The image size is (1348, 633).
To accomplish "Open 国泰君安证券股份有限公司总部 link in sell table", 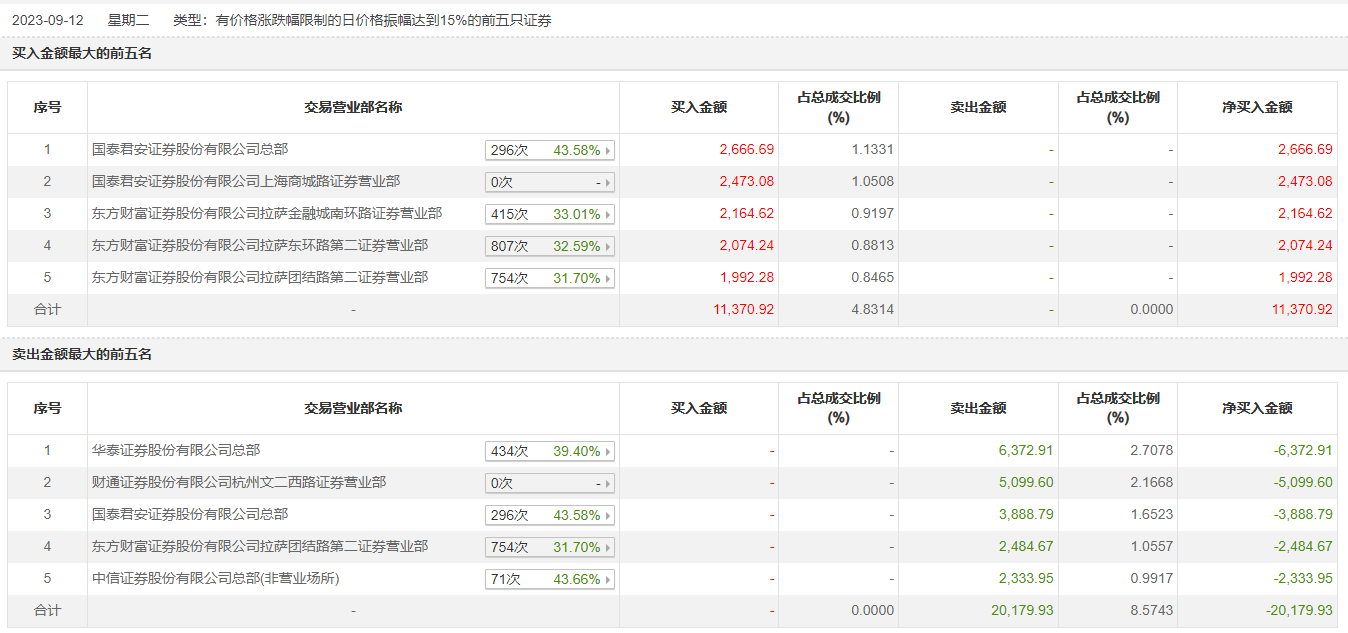I will click(x=190, y=514).
